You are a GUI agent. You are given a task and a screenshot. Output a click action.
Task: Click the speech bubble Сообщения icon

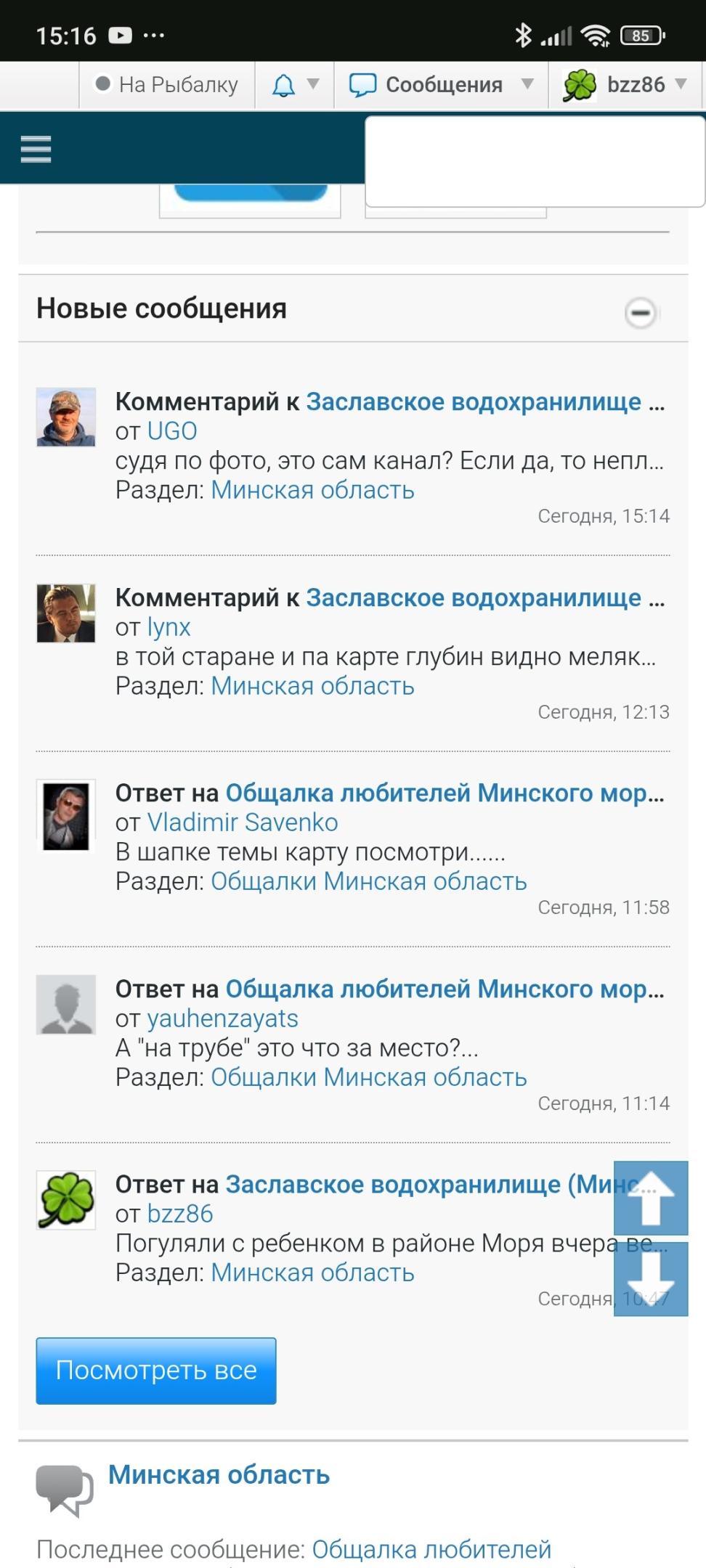coord(362,85)
